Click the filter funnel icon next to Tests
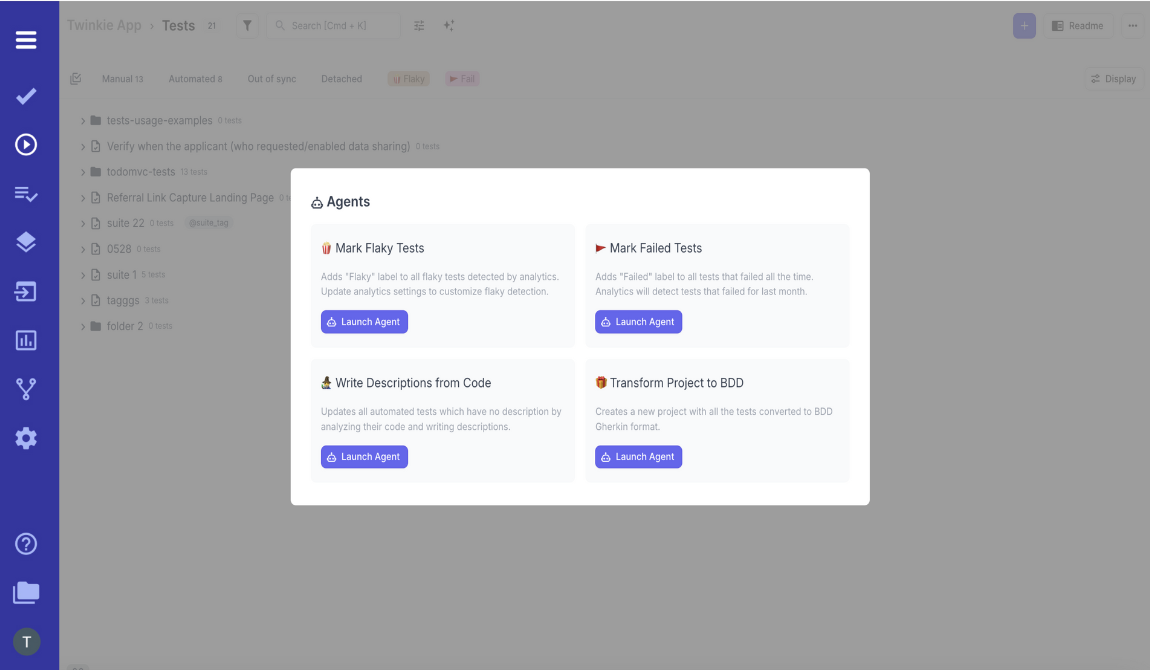The image size is (1150, 670). 247,25
